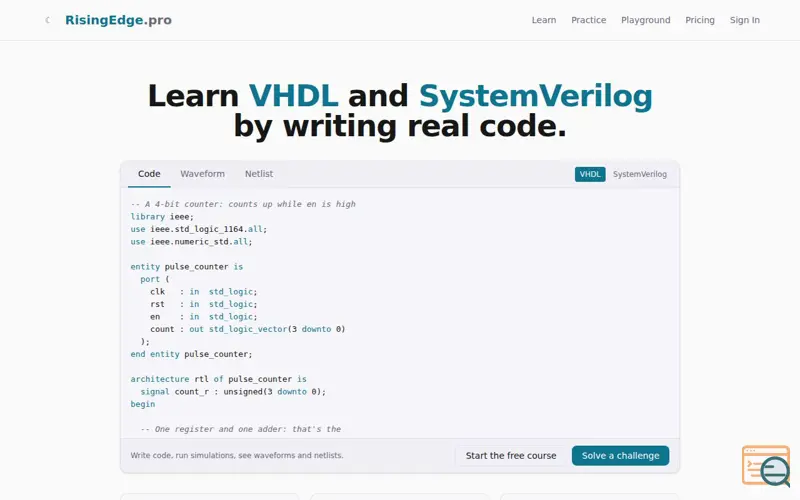Click the 'signal count_r' declaration line

coord(233,392)
